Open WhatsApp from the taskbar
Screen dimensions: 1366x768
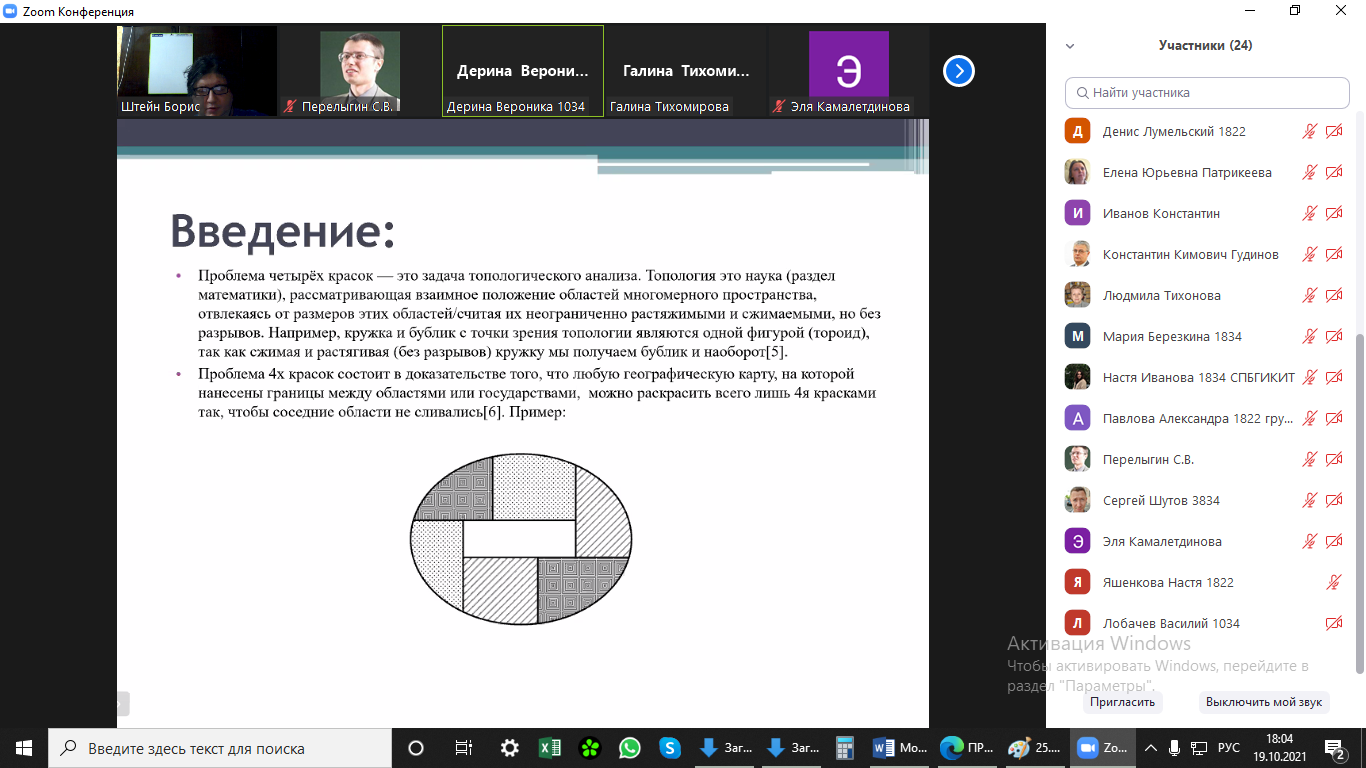629,748
